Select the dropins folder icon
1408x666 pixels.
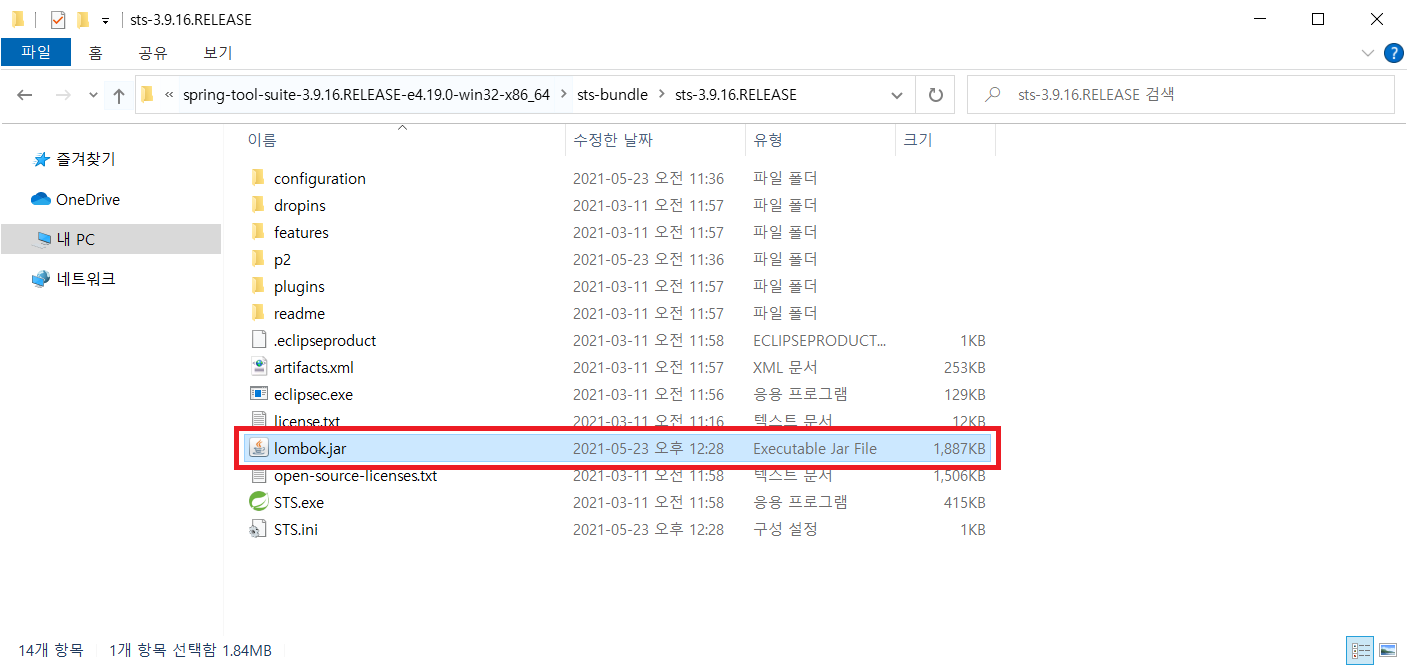click(258, 205)
